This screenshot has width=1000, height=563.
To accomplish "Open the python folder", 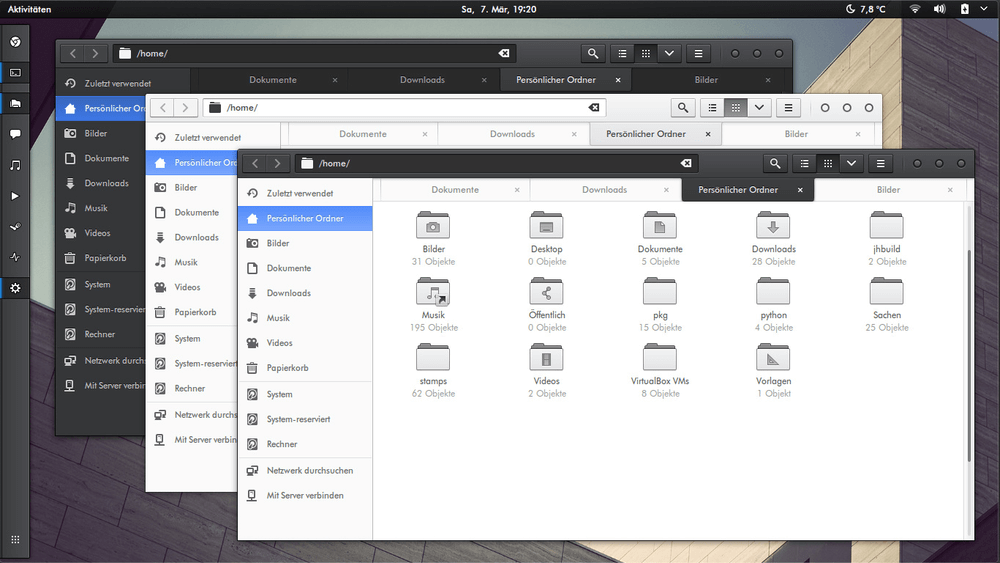I will tap(773, 292).
